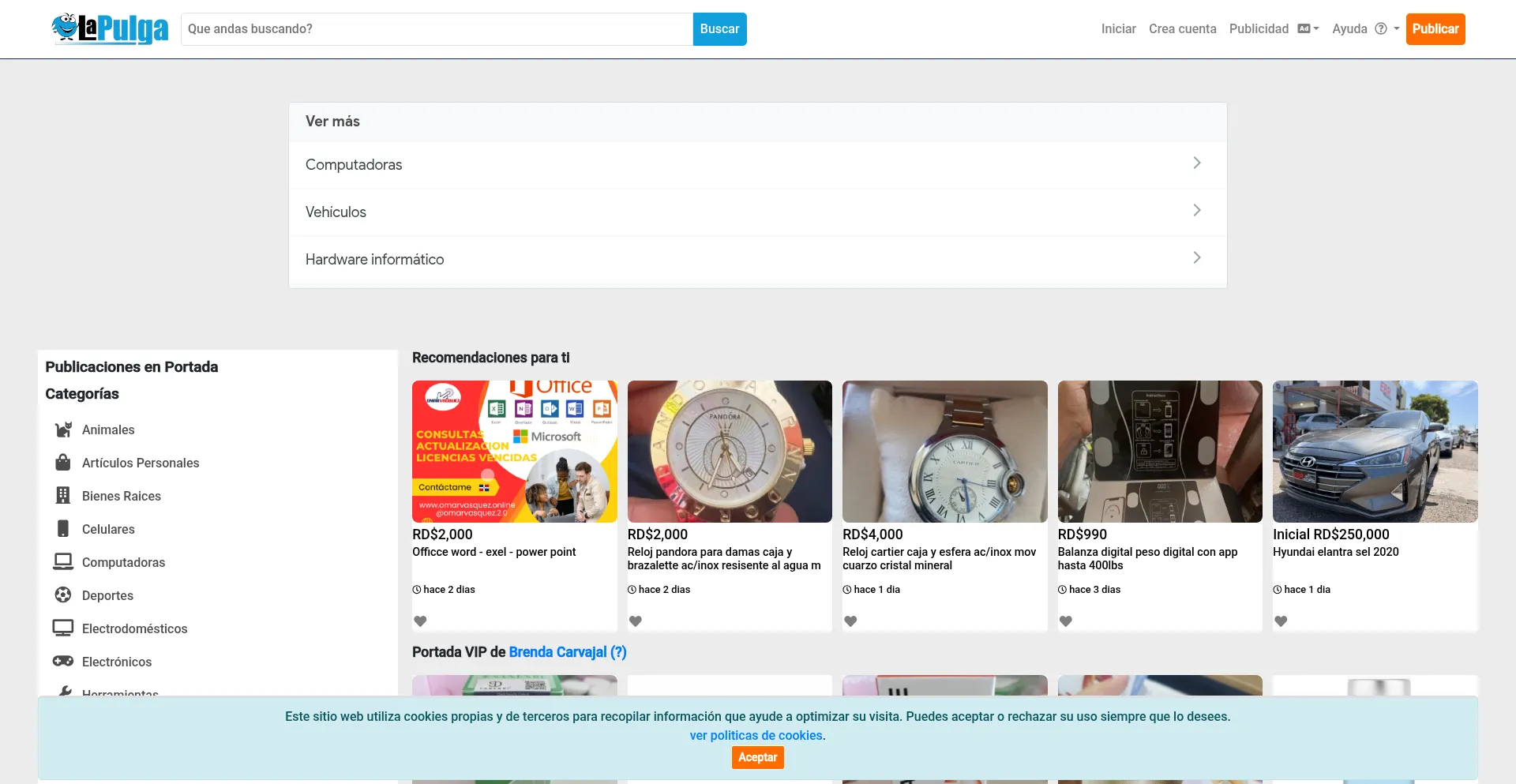Expand the Computadoras row chevron
Screen dimensions: 1516x784
tap(1197, 163)
